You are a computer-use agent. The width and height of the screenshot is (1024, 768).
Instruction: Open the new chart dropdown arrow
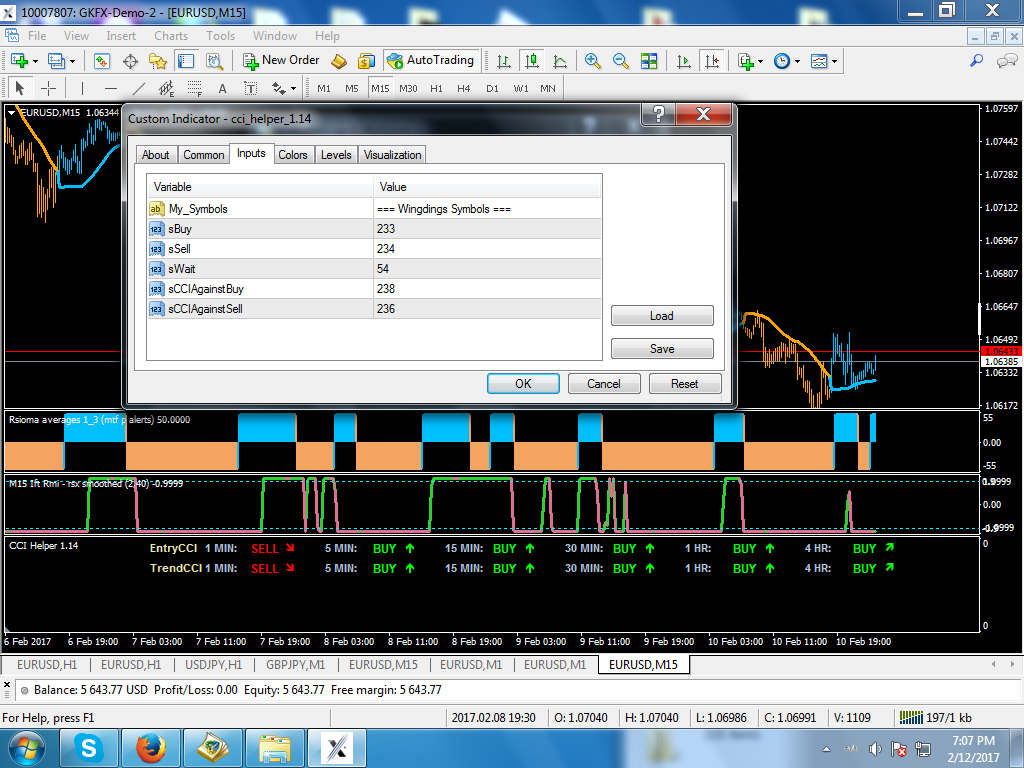[x=36, y=61]
